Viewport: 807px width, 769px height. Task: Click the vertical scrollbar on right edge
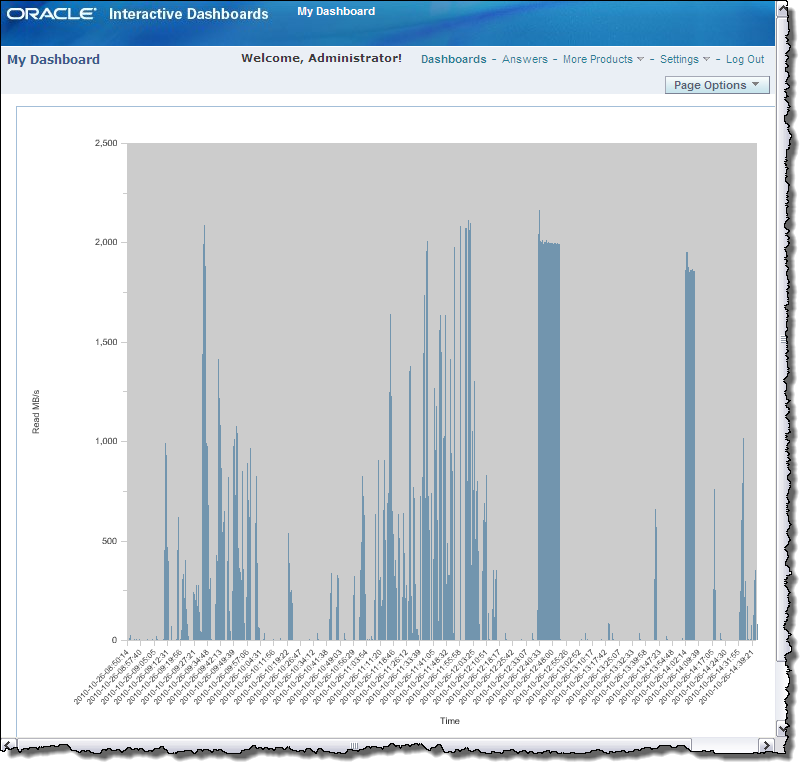pos(784,340)
